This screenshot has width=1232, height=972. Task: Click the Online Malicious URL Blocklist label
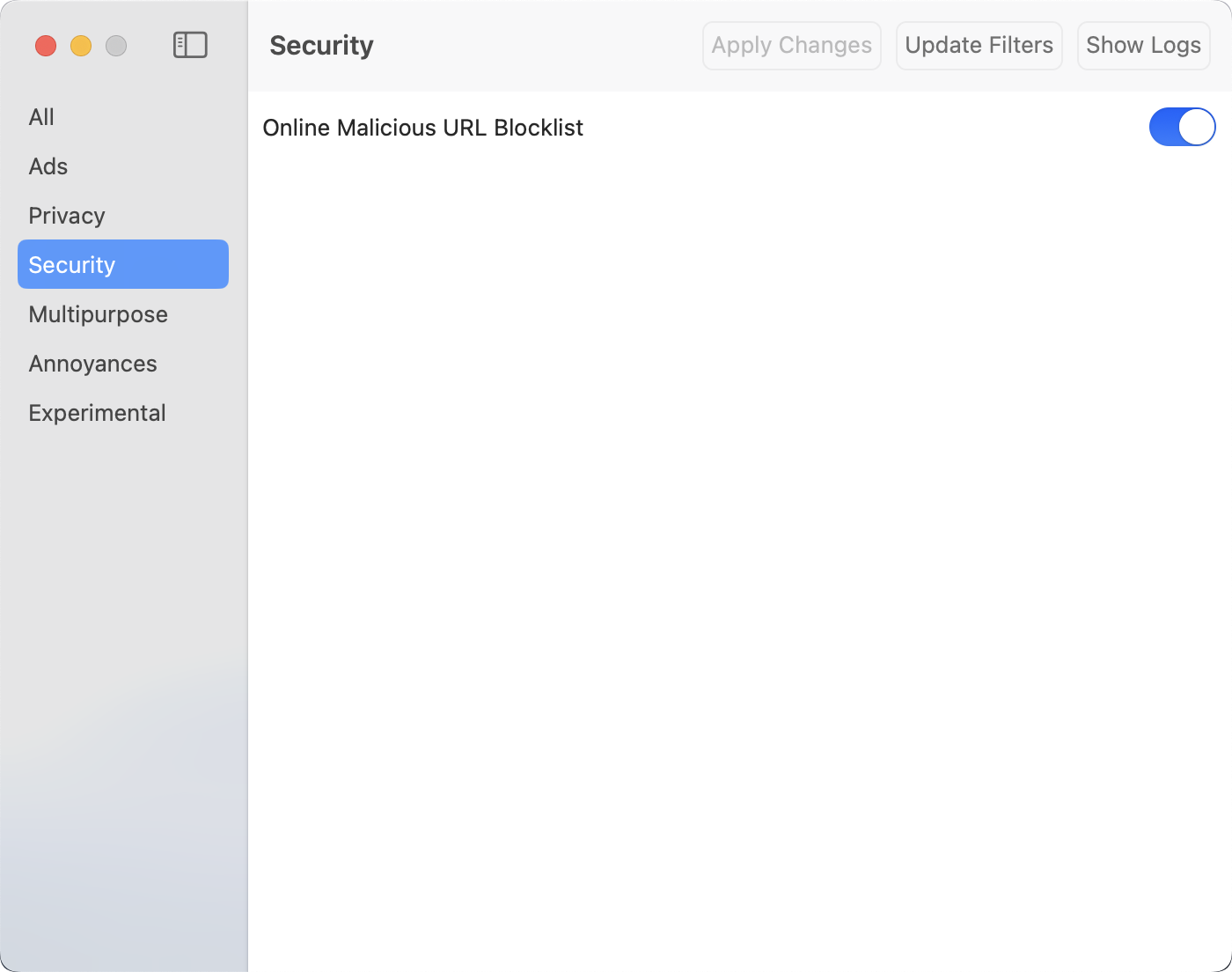422,128
